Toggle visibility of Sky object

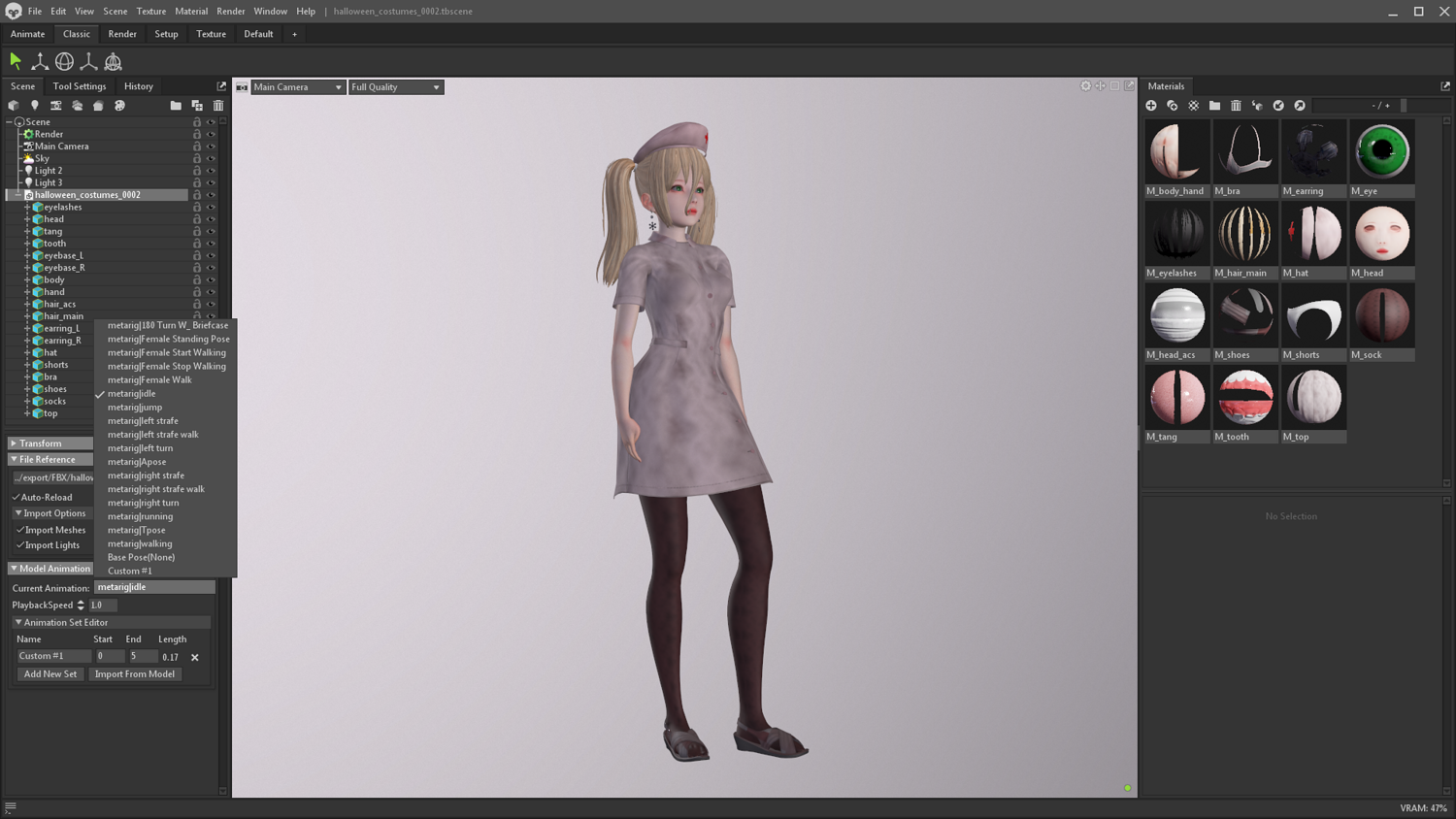click(211, 158)
